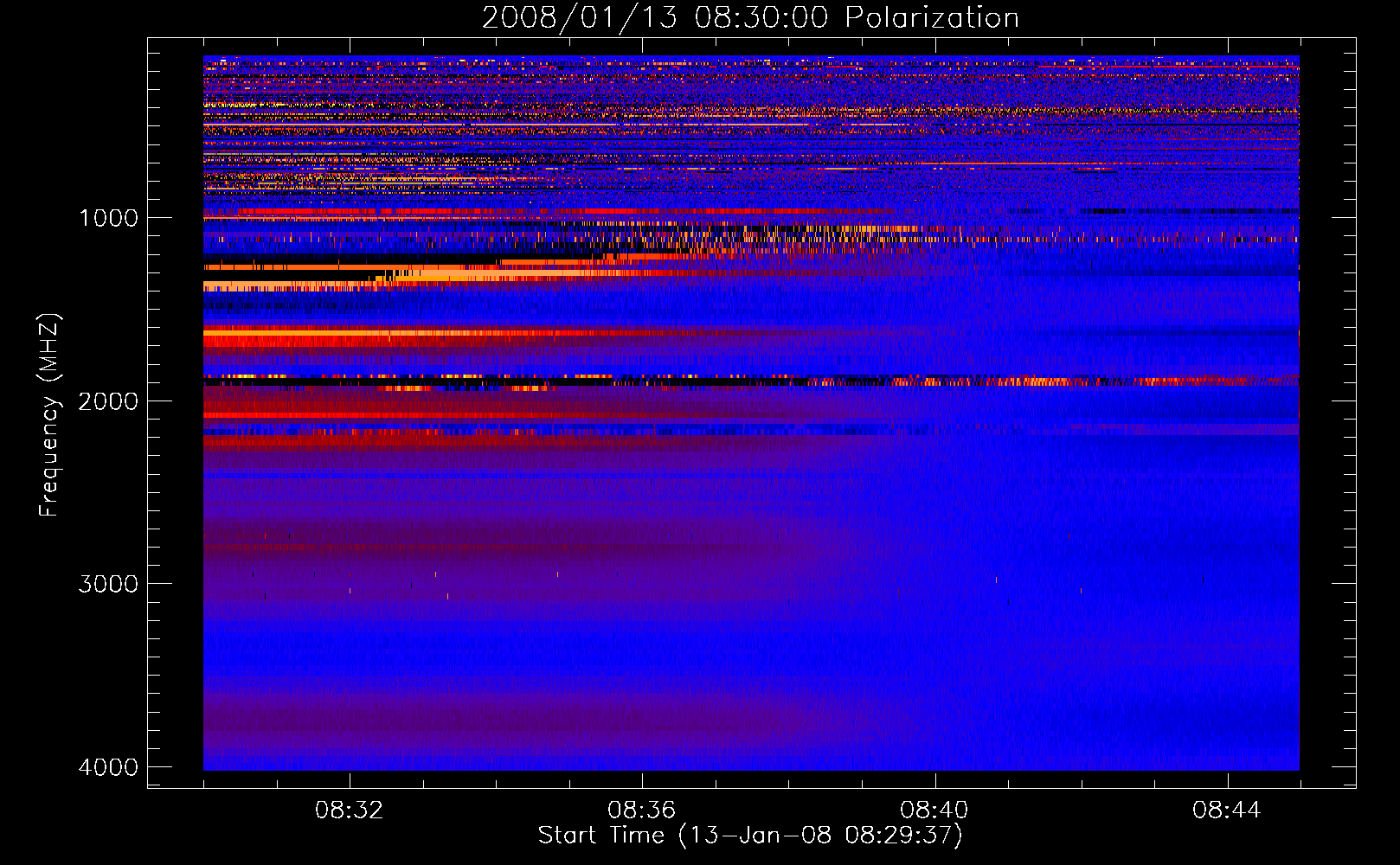The width and height of the screenshot is (1400, 865).
Task: Click the 08:36 time tick label
Action: [642, 811]
